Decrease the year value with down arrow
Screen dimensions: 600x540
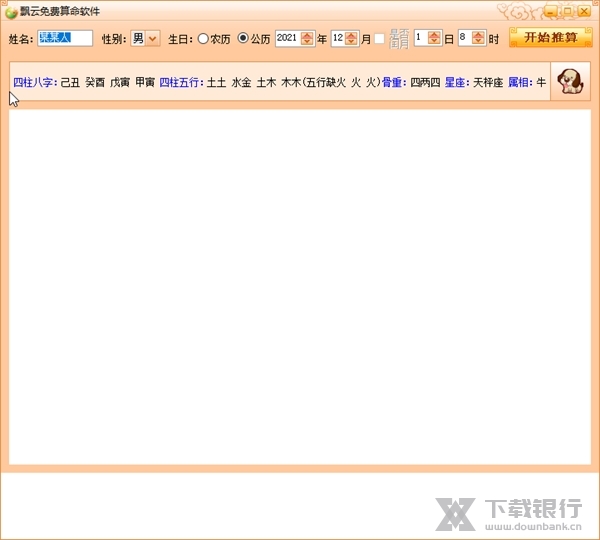tap(307, 42)
